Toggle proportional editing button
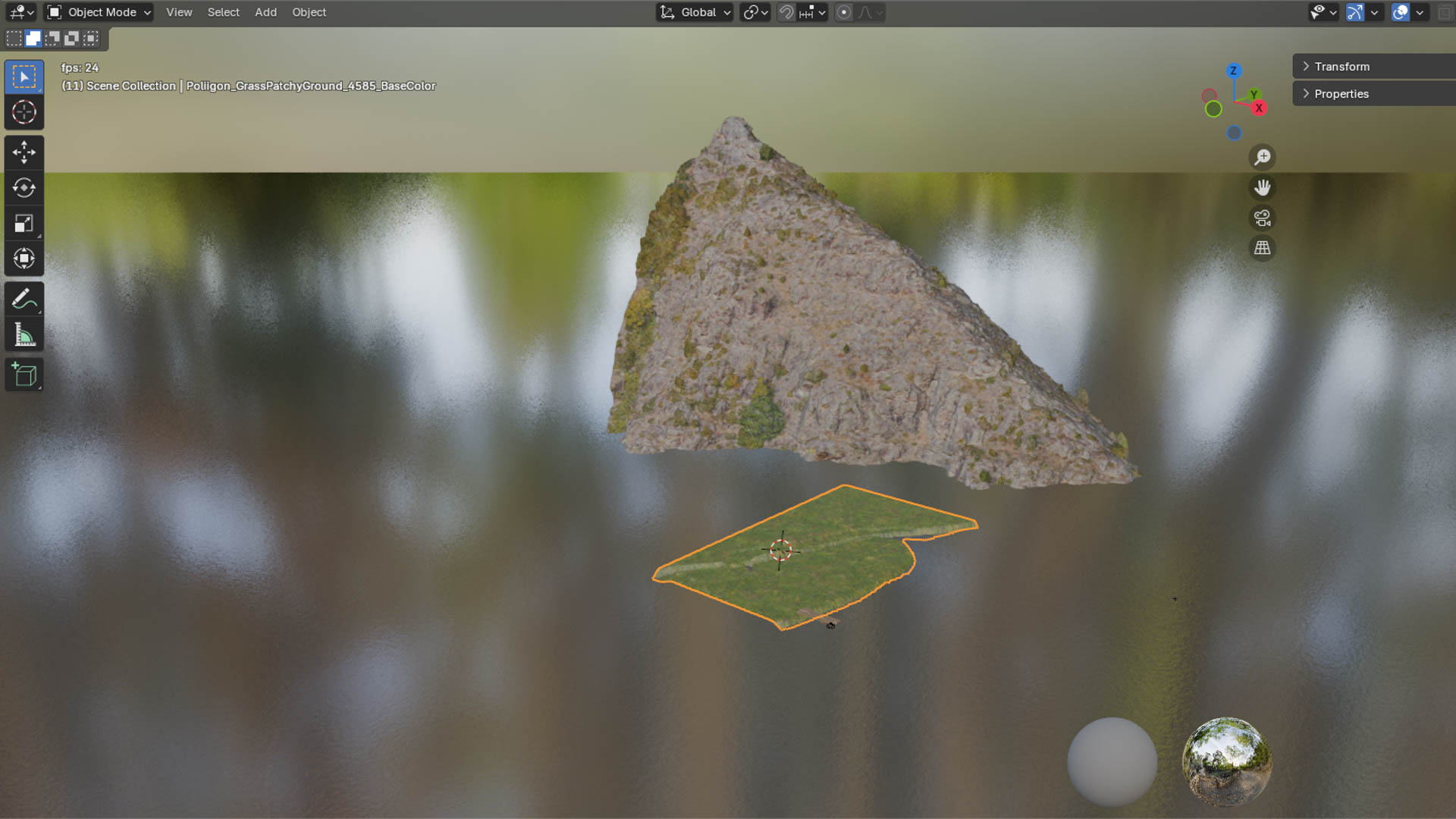Viewport: 1456px width, 819px height. 843,12
